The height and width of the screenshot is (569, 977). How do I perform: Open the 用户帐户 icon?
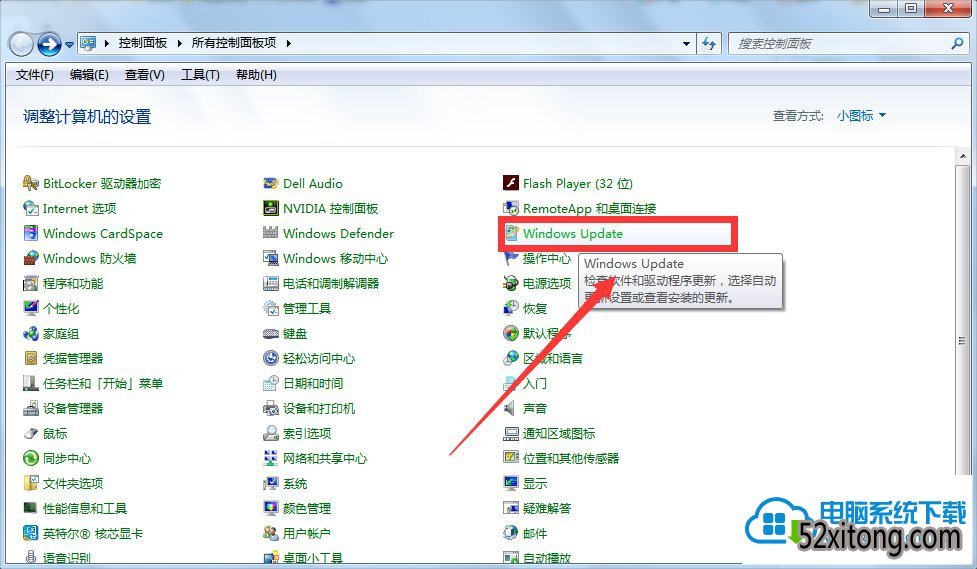tap(270, 533)
